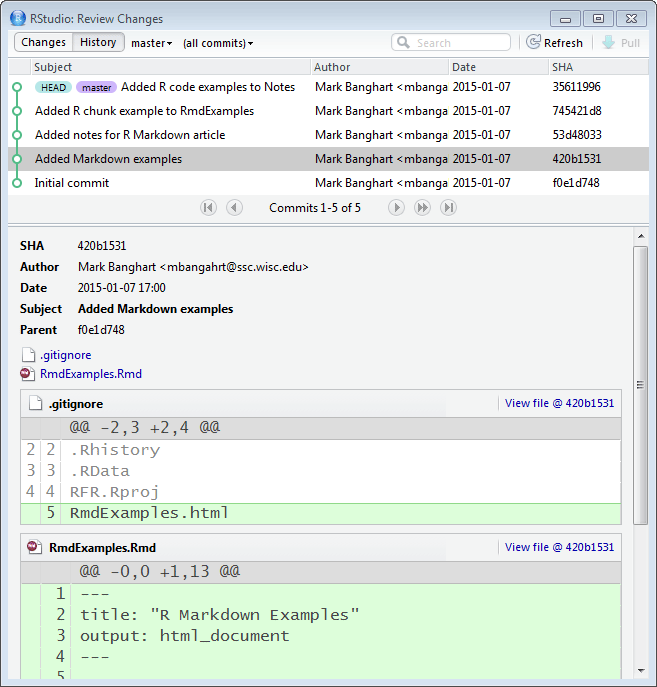
Task: Switch to the Changes view
Action: 43,43
